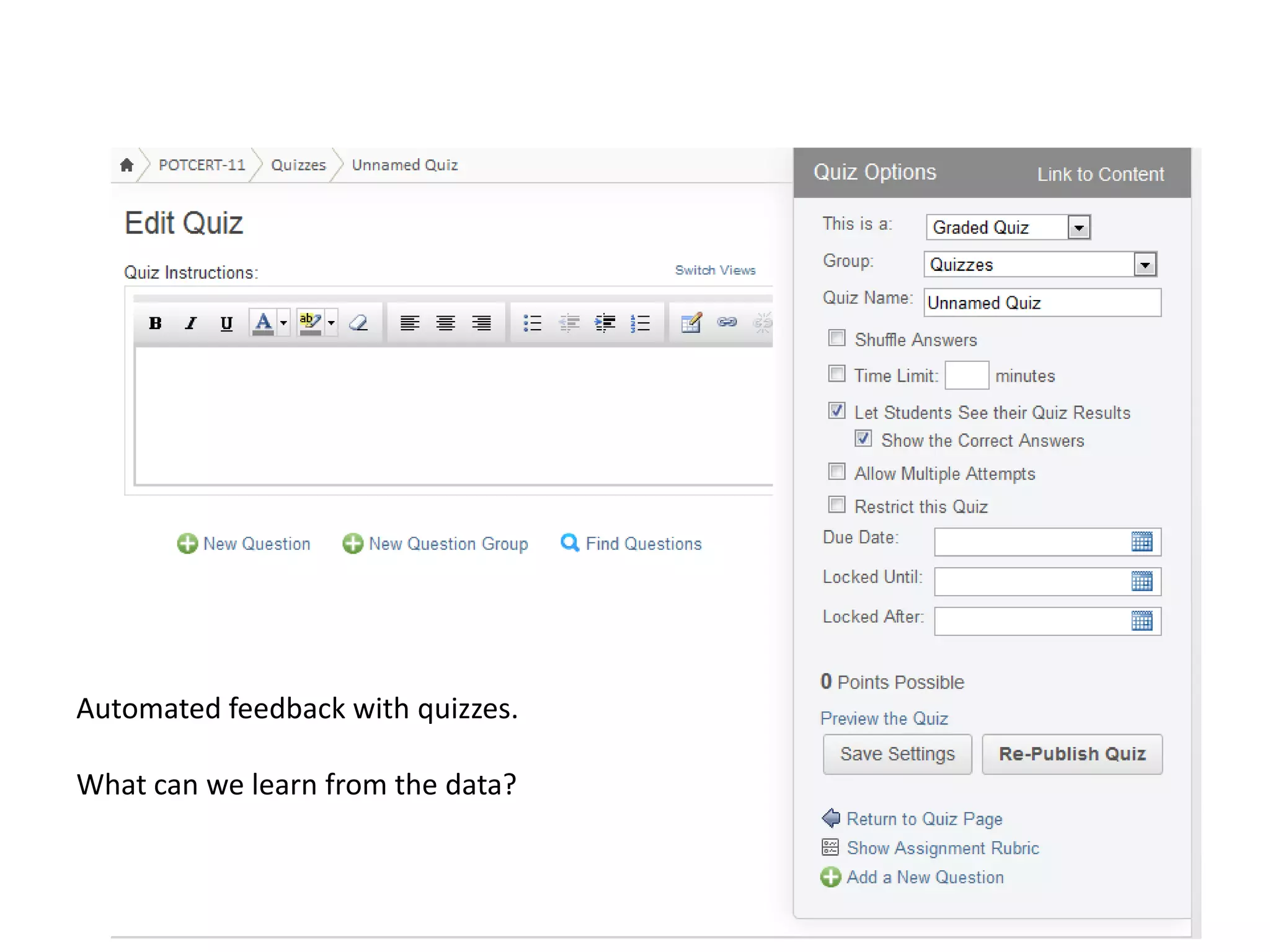Return to Quiz Page link
Image resolution: width=1270 pixels, height=952 pixels.
[x=912, y=819]
